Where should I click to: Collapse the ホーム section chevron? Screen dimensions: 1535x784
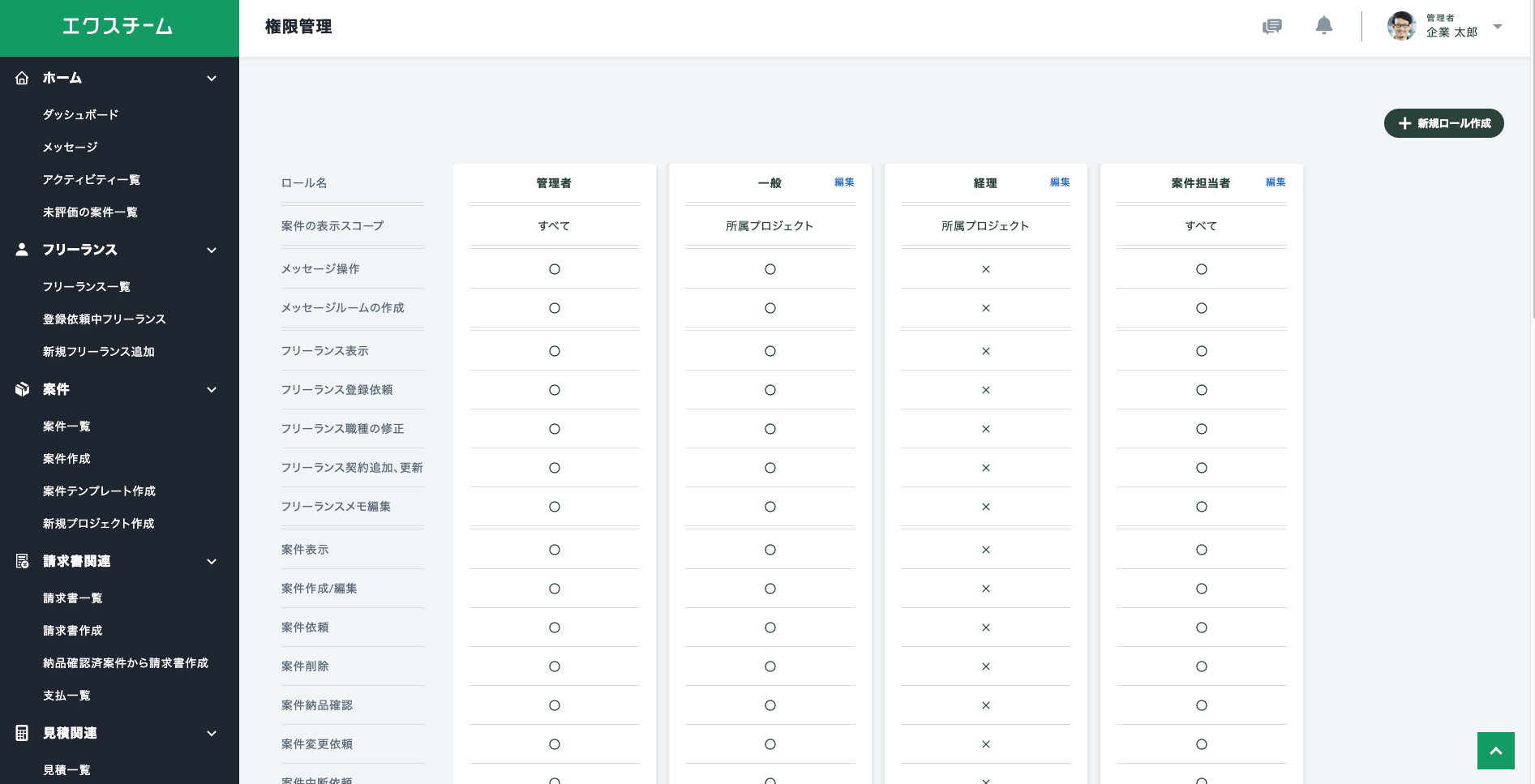coord(212,79)
